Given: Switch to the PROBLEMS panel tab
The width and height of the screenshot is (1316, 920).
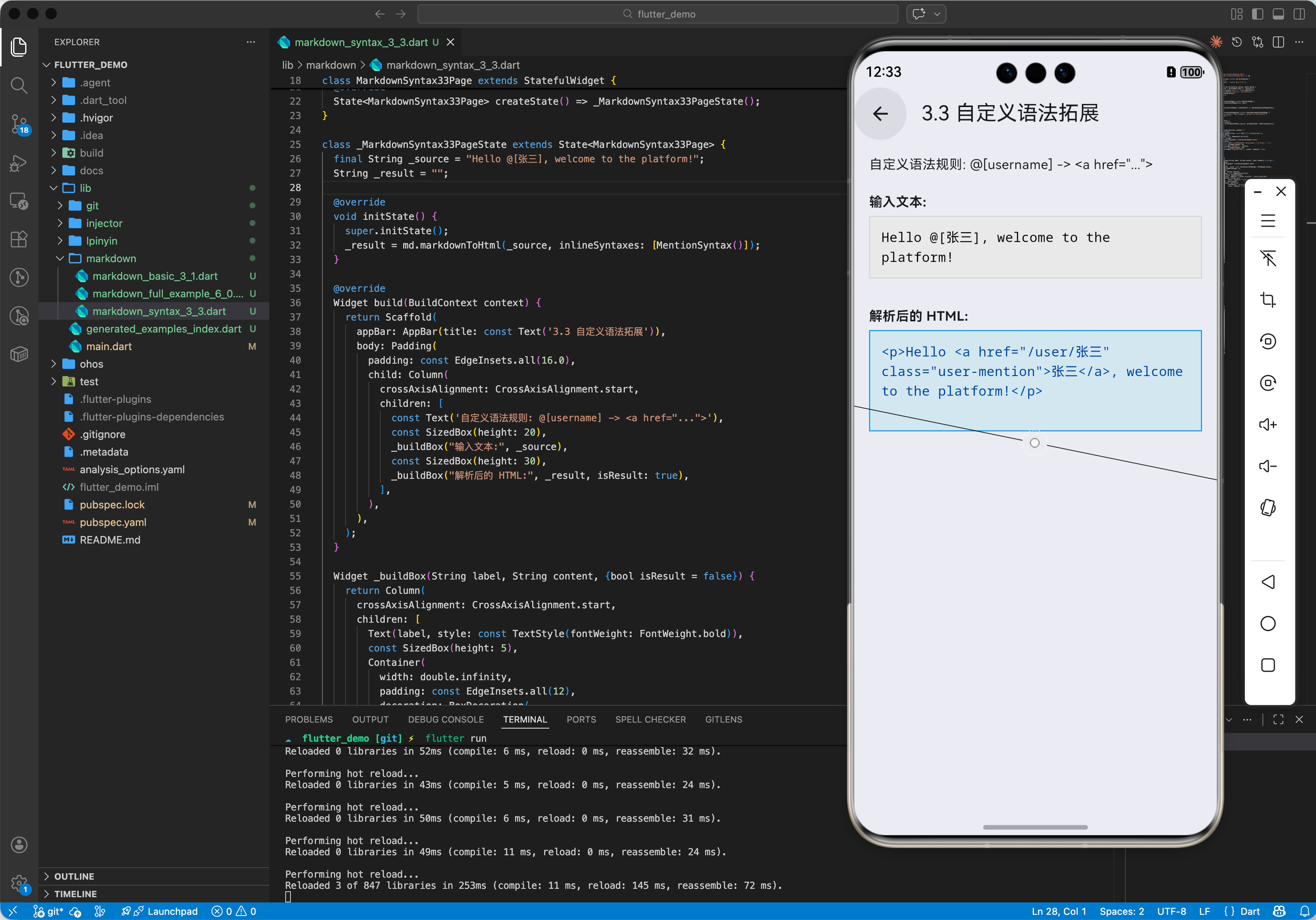Looking at the screenshot, I should (308, 719).
